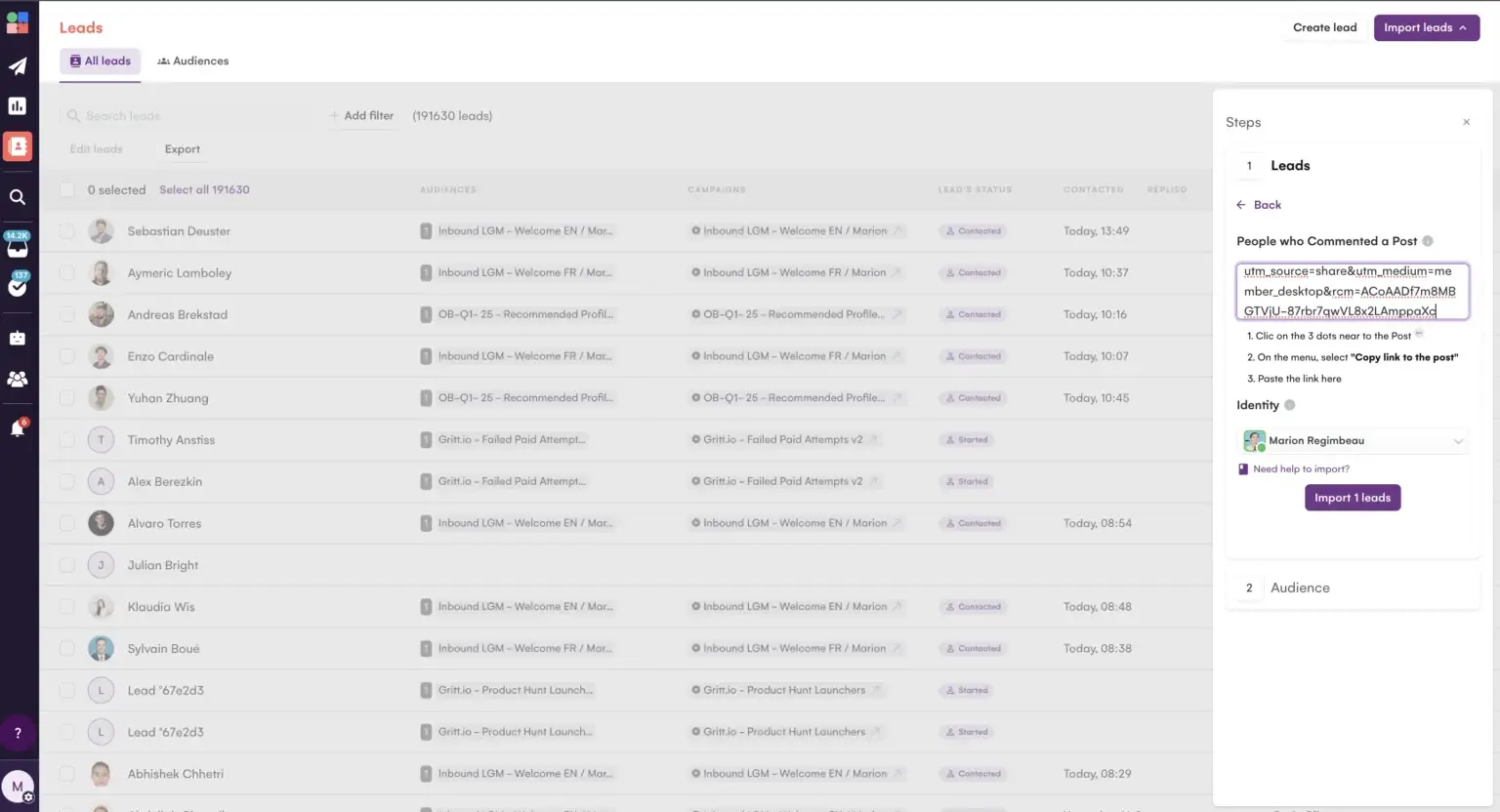This screenshot has height=812, width=1500.
Task: Switch to the Audiences tab
Action: coord(193,61)
